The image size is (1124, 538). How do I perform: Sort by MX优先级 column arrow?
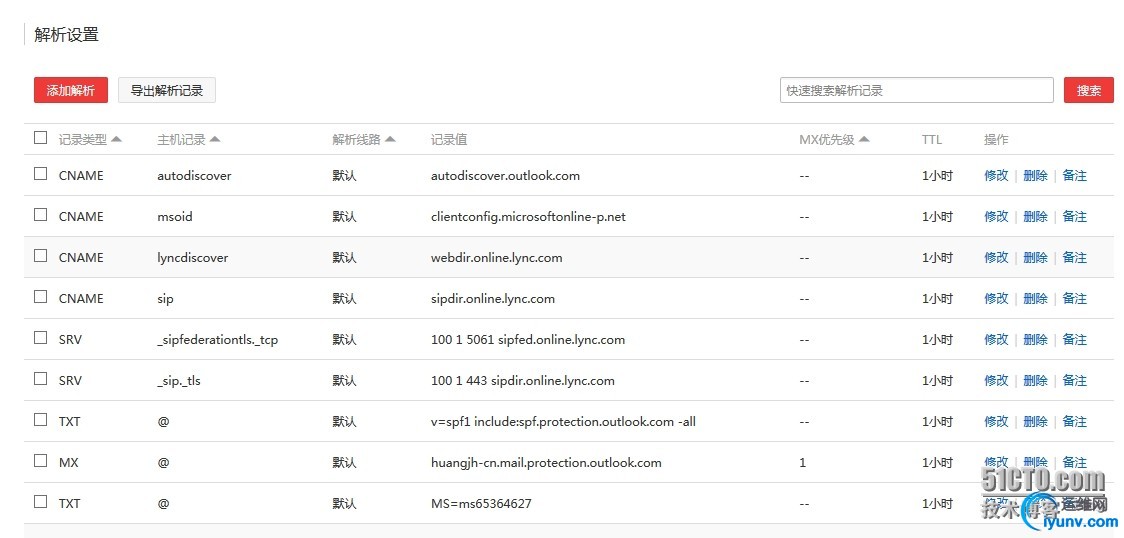[x=864, y=139]
